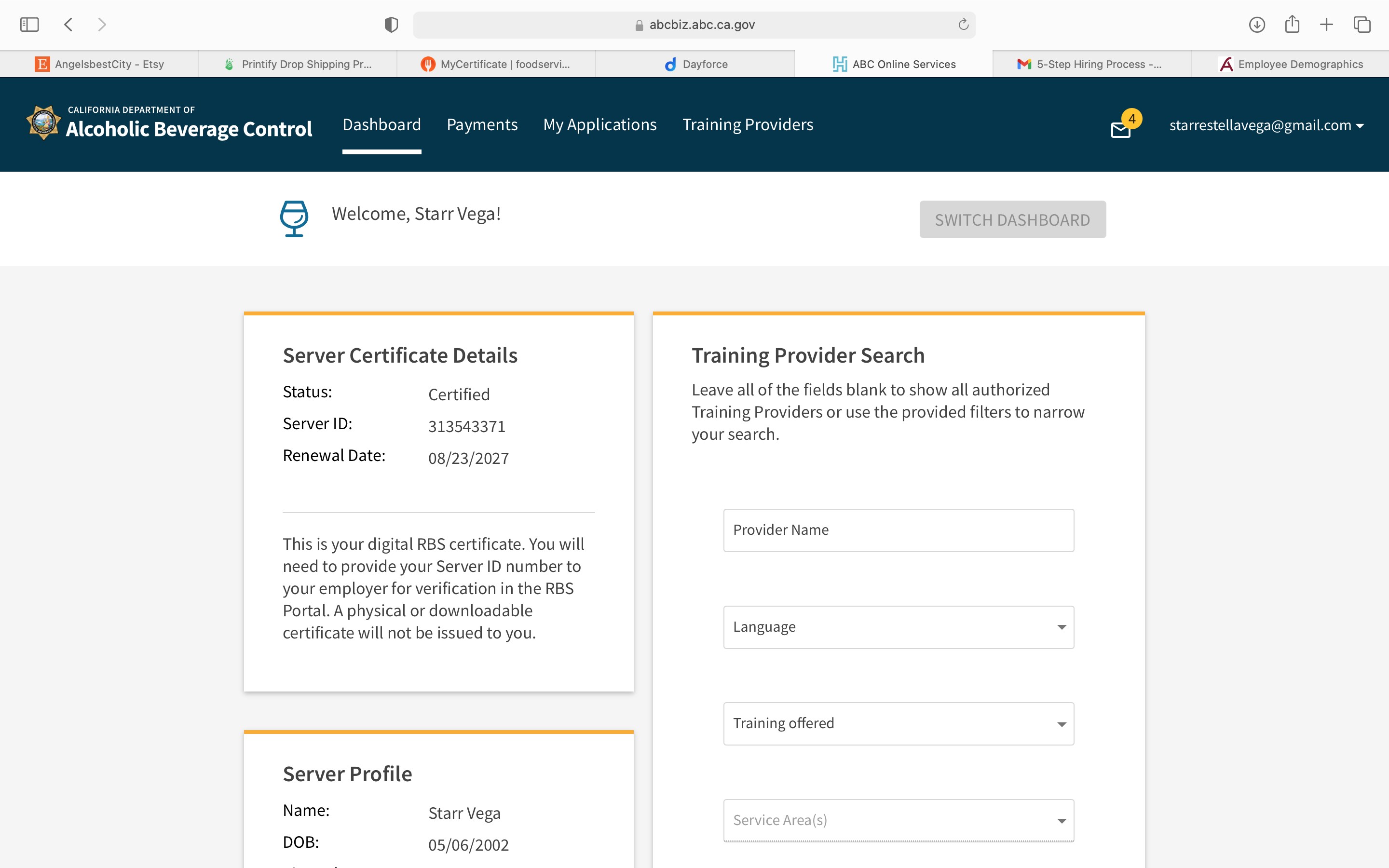Image resolution: width=1389 pixels, height=868 pixels.
Task: Click the Safari privacy shield icon
Action: point(391,25)
